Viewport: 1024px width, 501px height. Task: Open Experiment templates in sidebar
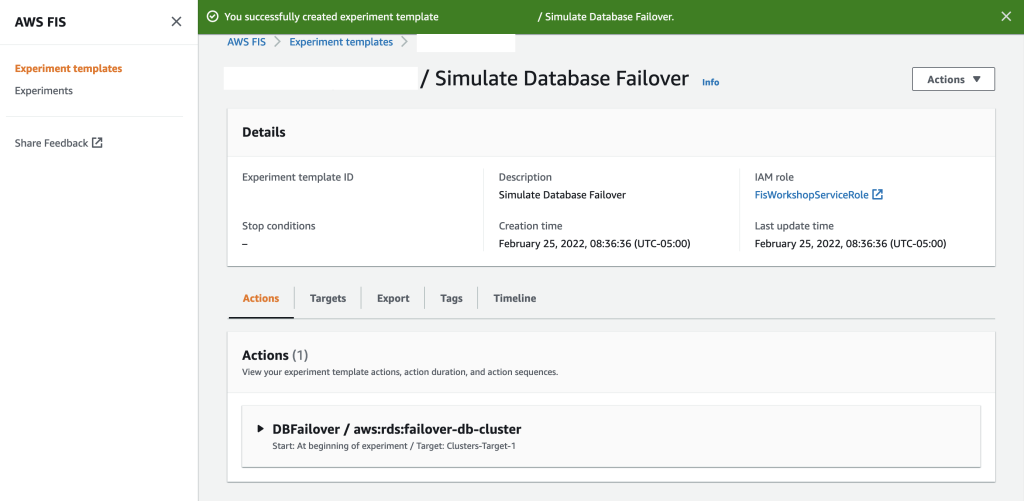[69, 69]
